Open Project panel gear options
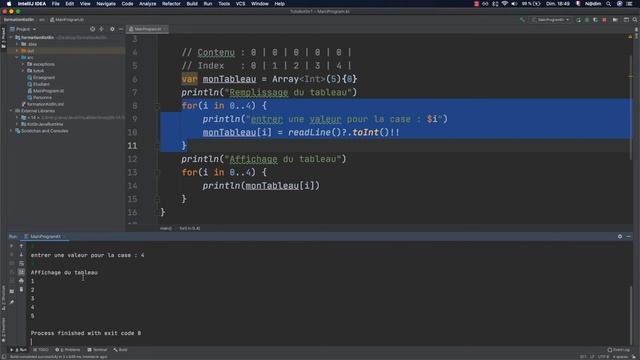 (x=112, y=29)
